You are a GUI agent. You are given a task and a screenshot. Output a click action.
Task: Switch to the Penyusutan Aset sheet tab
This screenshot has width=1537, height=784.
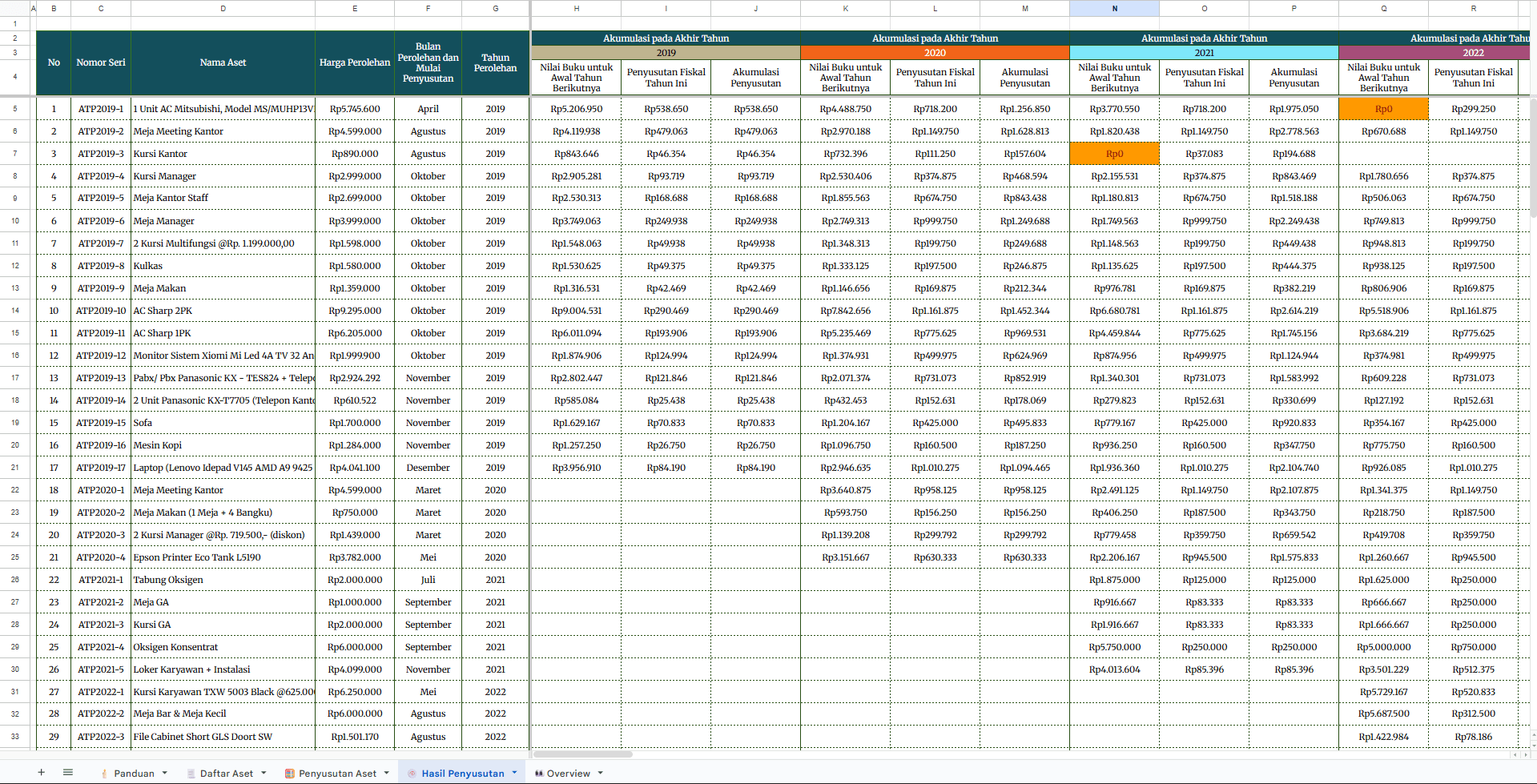coord(337,774)
